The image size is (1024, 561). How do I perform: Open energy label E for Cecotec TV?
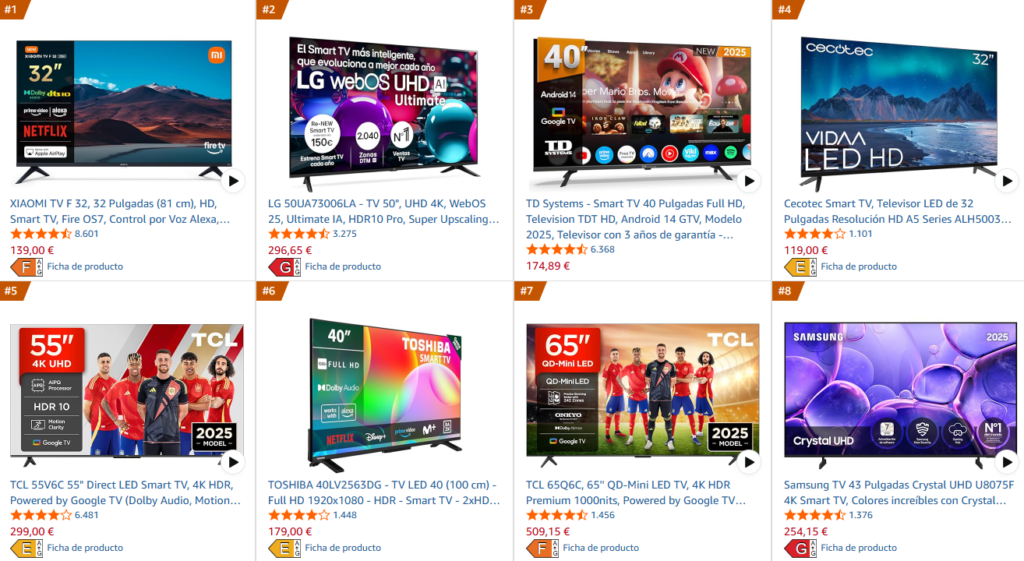coord(801,267)
